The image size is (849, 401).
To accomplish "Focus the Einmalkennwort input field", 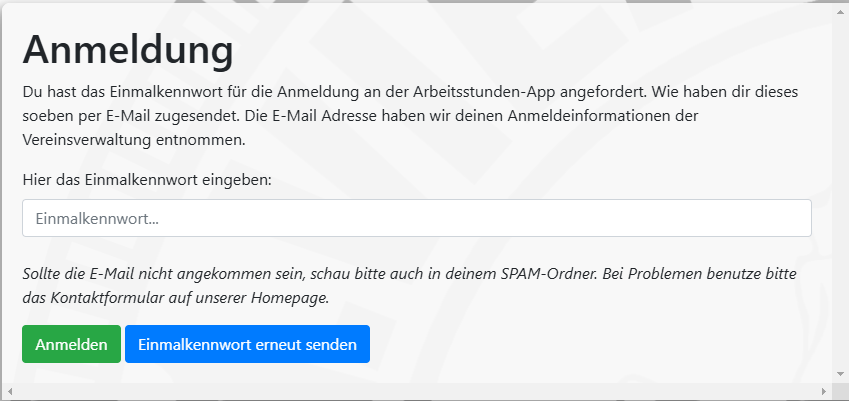I will tap(416, 218).
